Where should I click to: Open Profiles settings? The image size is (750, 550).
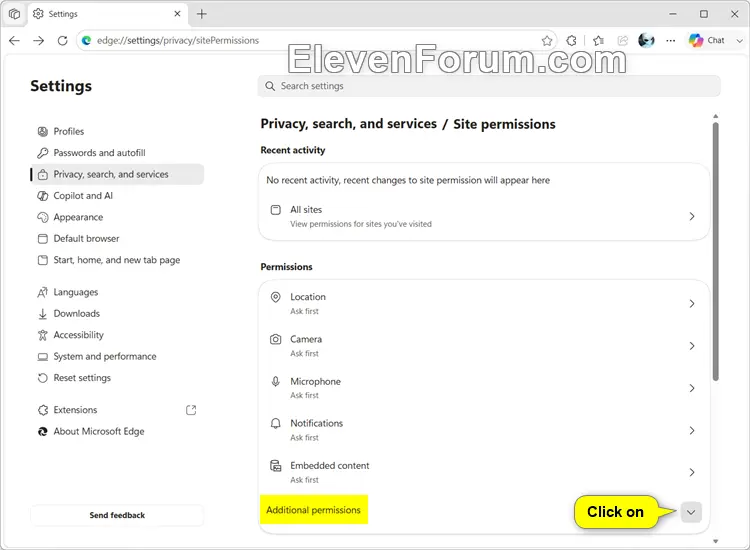117,132
